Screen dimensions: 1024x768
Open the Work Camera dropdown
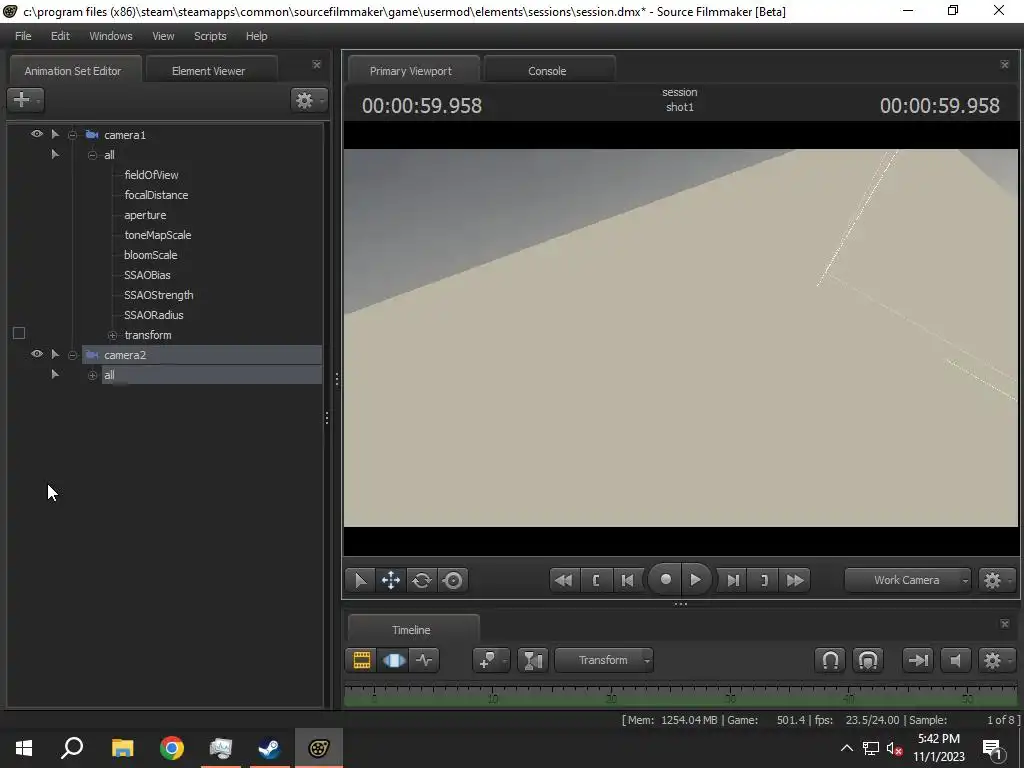(x=908, y=580)
